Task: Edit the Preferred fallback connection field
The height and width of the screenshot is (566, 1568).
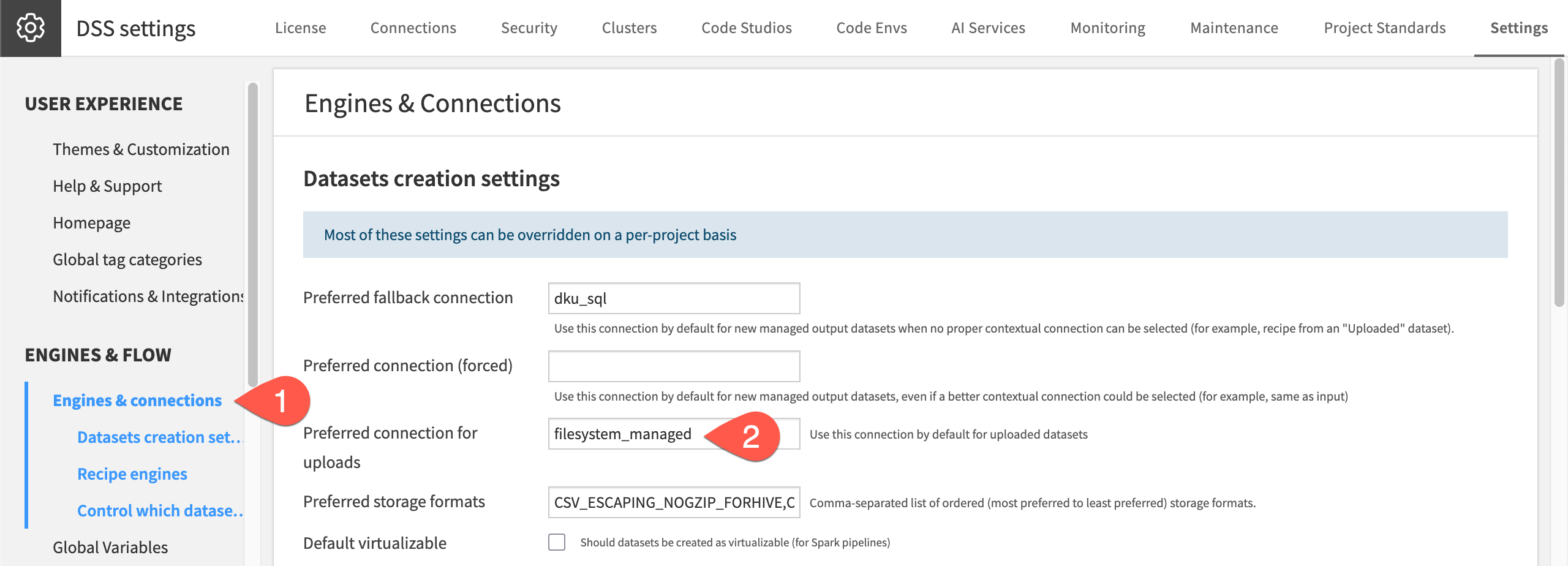Action: pos(674,298)
